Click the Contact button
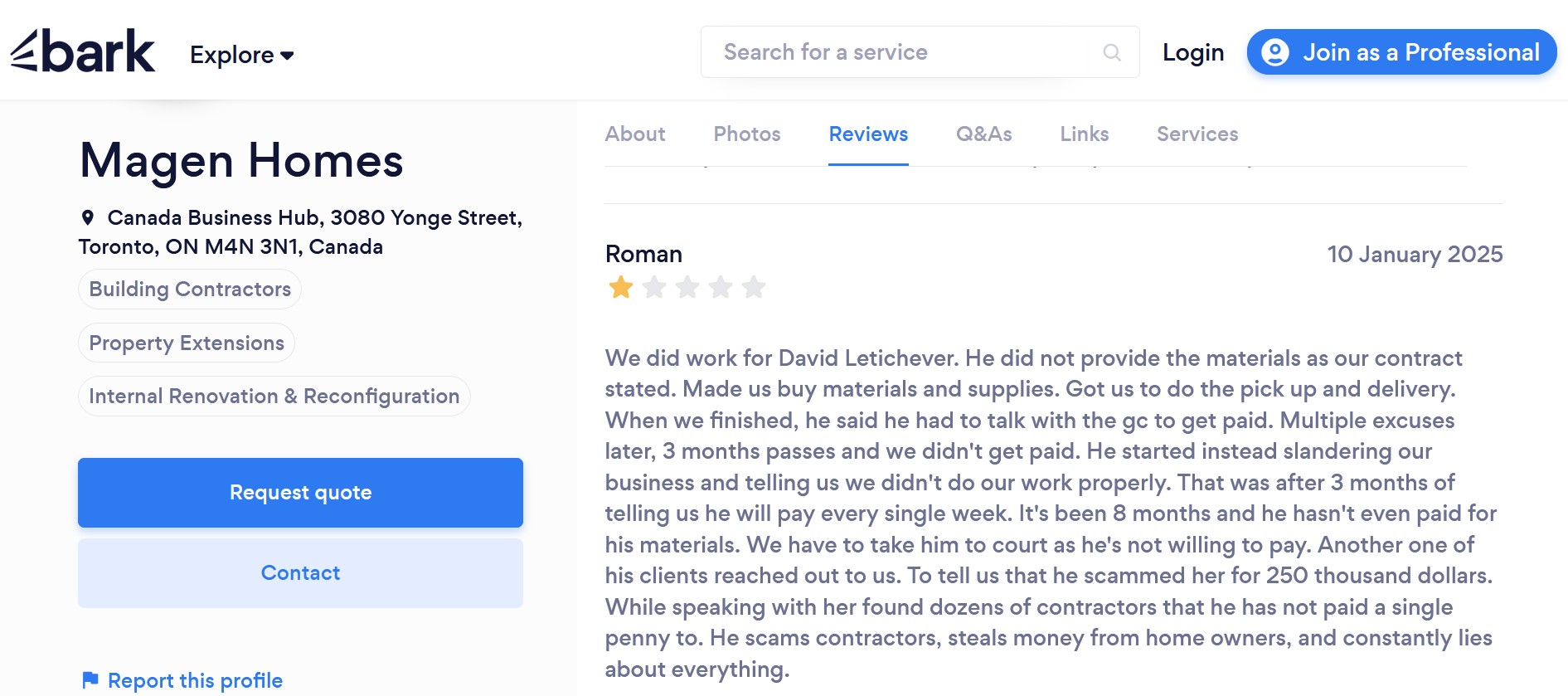Image resolution: width=1568 pixels, height=696 pixels. [x=300, y=573]
